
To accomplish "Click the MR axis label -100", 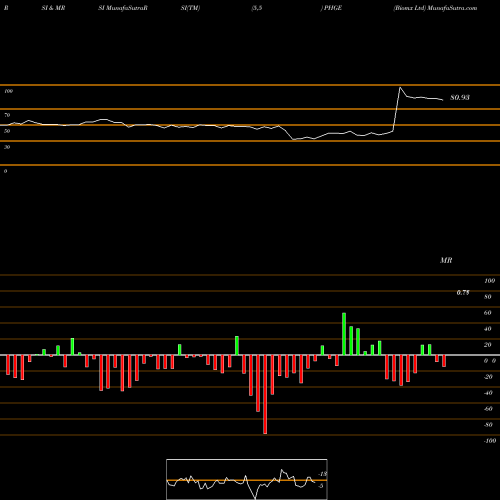I will [489, 441].
